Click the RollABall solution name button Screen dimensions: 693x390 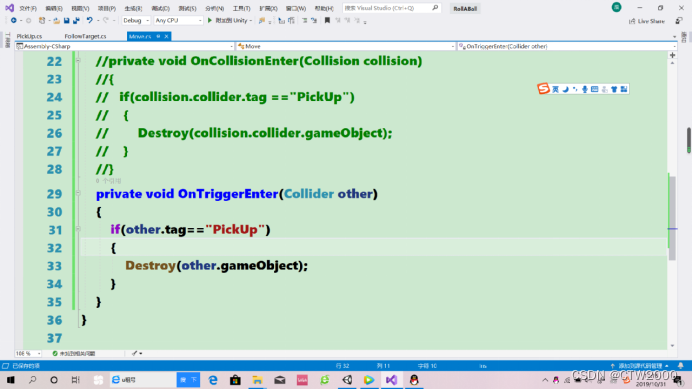[465, 8]
